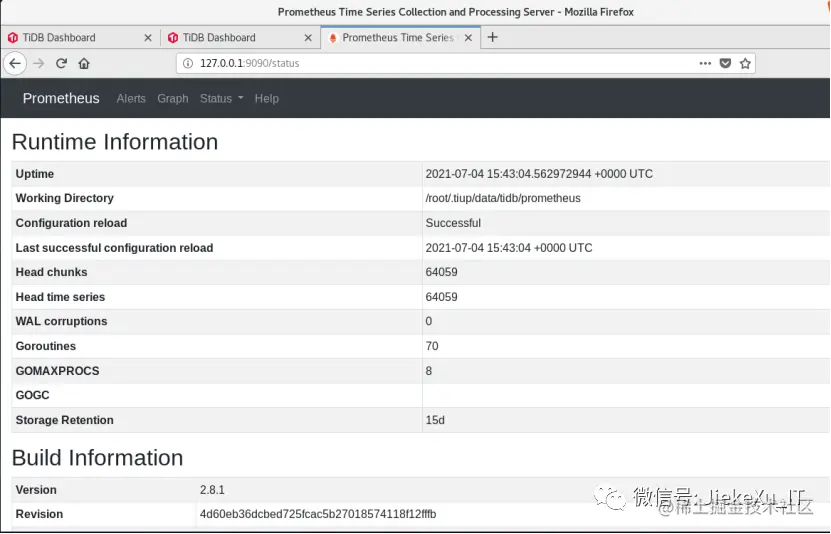The image size is (831, 534).
Task: Click the GOGC row label
Action: click(32, 395)
